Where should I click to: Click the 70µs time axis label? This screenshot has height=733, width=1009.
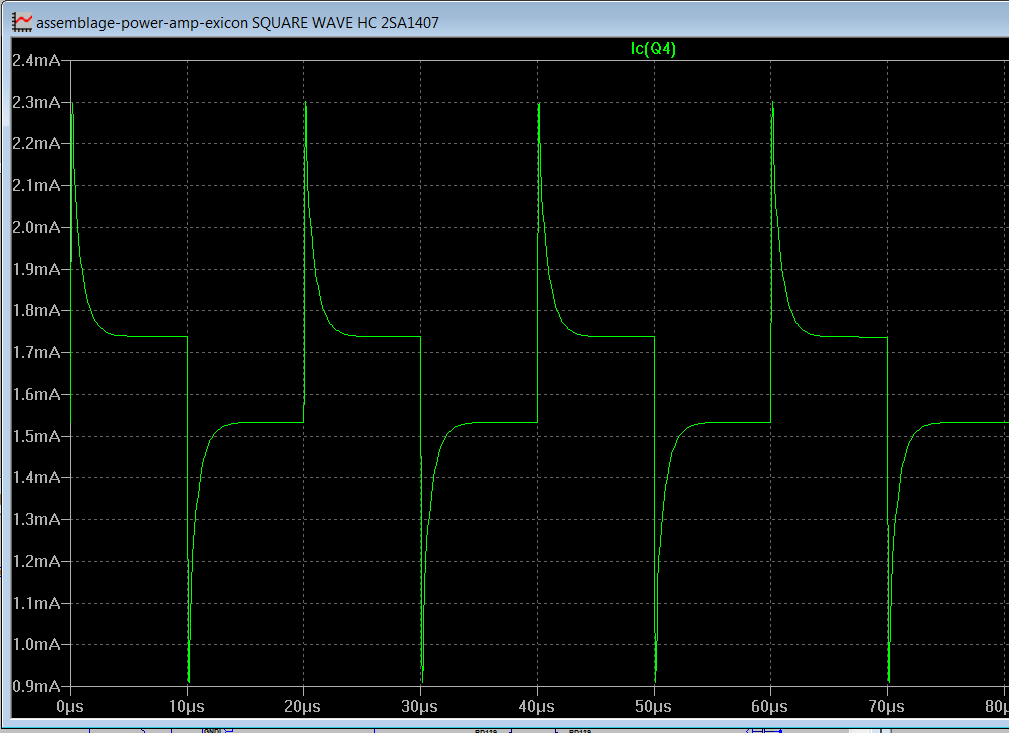tap(887, 707)
